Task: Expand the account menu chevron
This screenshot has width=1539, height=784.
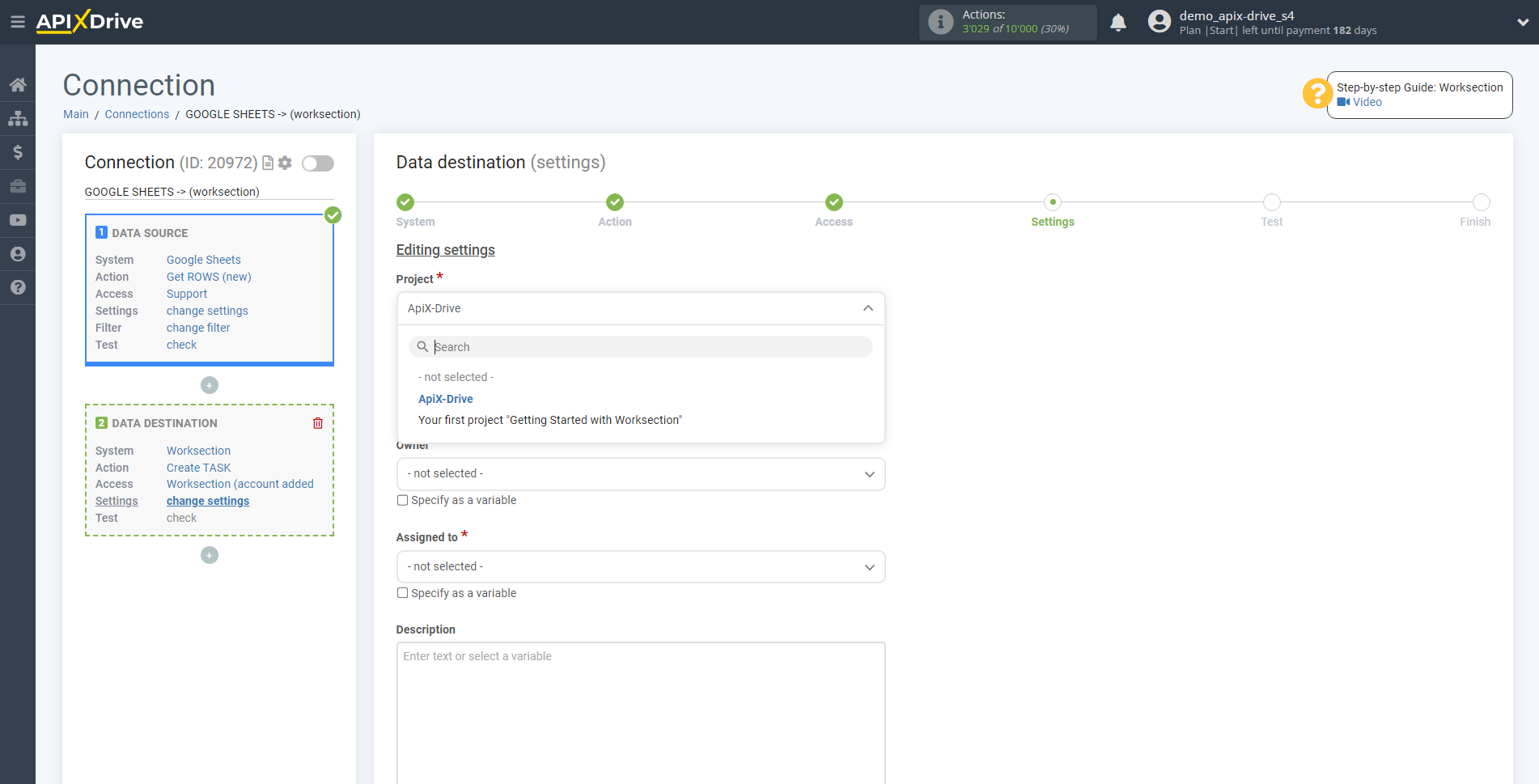Action: tap(1523, 23)
